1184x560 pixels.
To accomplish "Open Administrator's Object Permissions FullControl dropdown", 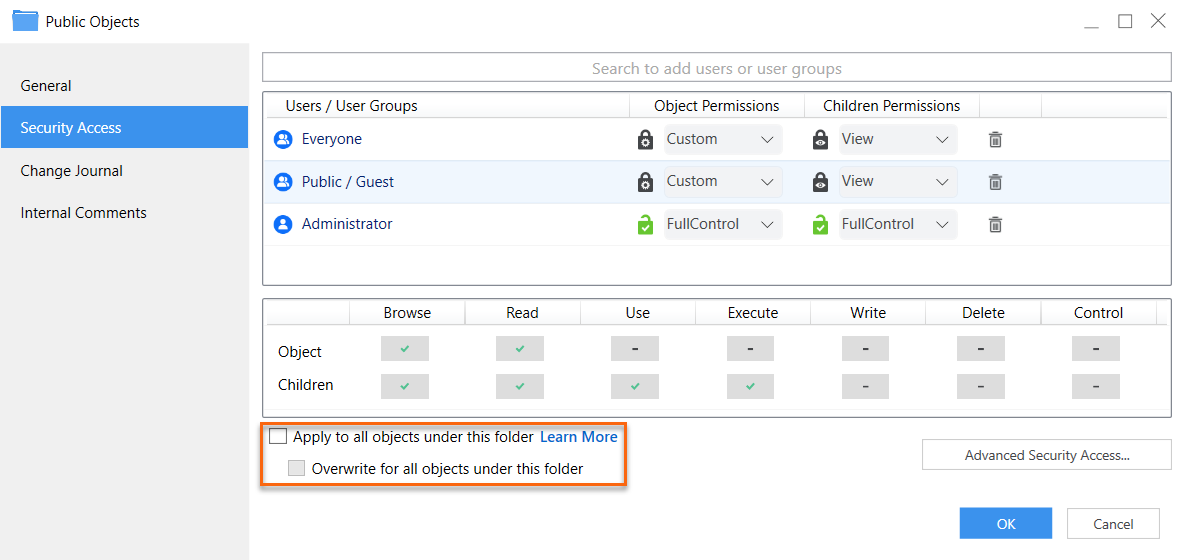I will (x=722, y=225).
